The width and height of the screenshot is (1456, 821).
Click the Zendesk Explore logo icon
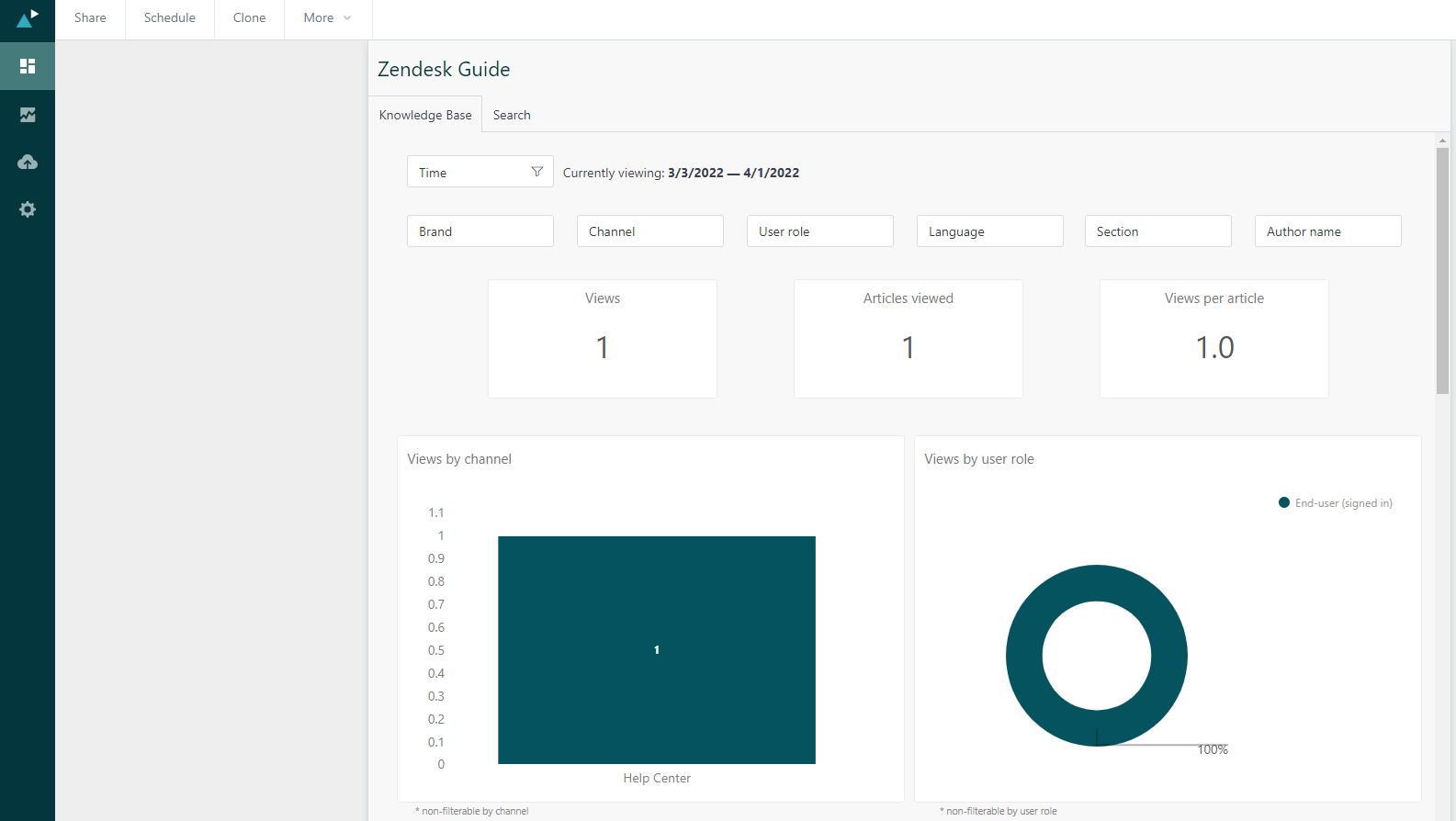28,18
